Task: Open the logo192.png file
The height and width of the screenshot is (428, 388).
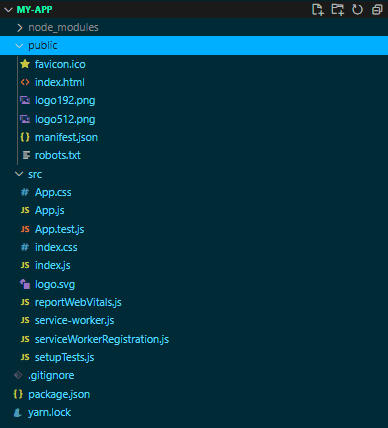Action: point(65,101)
